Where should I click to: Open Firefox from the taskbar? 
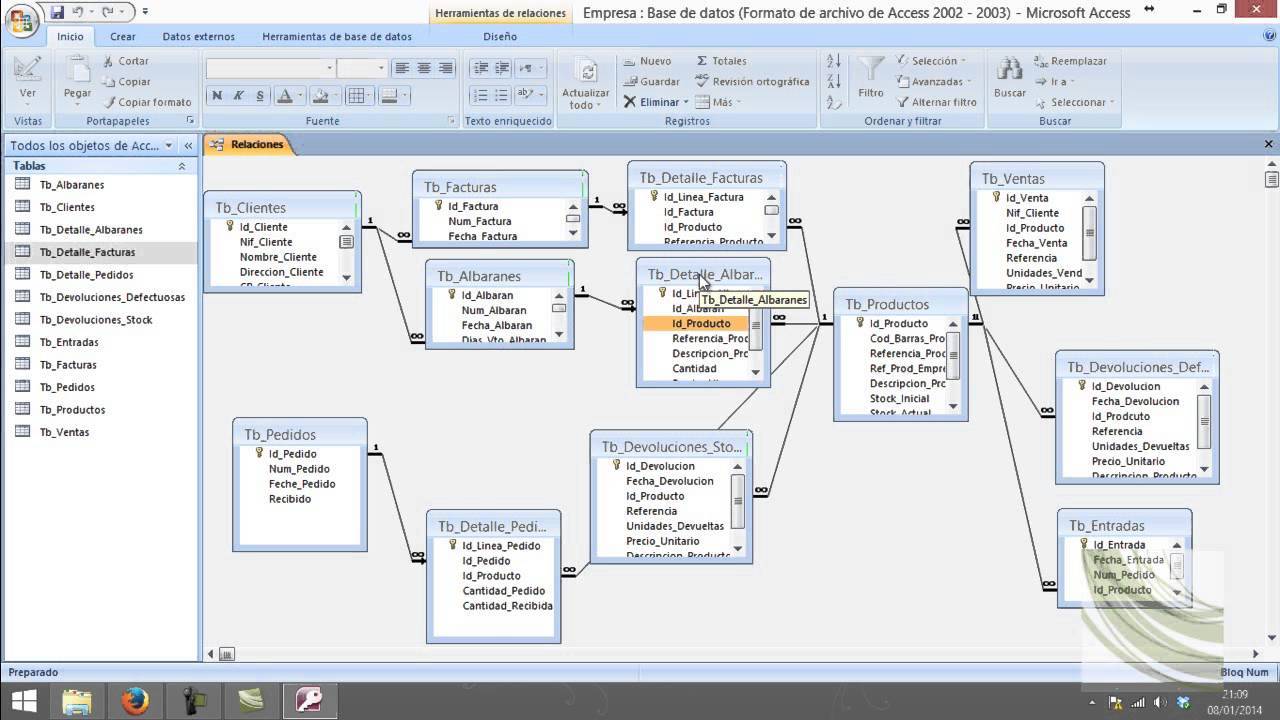coord(134,701)
